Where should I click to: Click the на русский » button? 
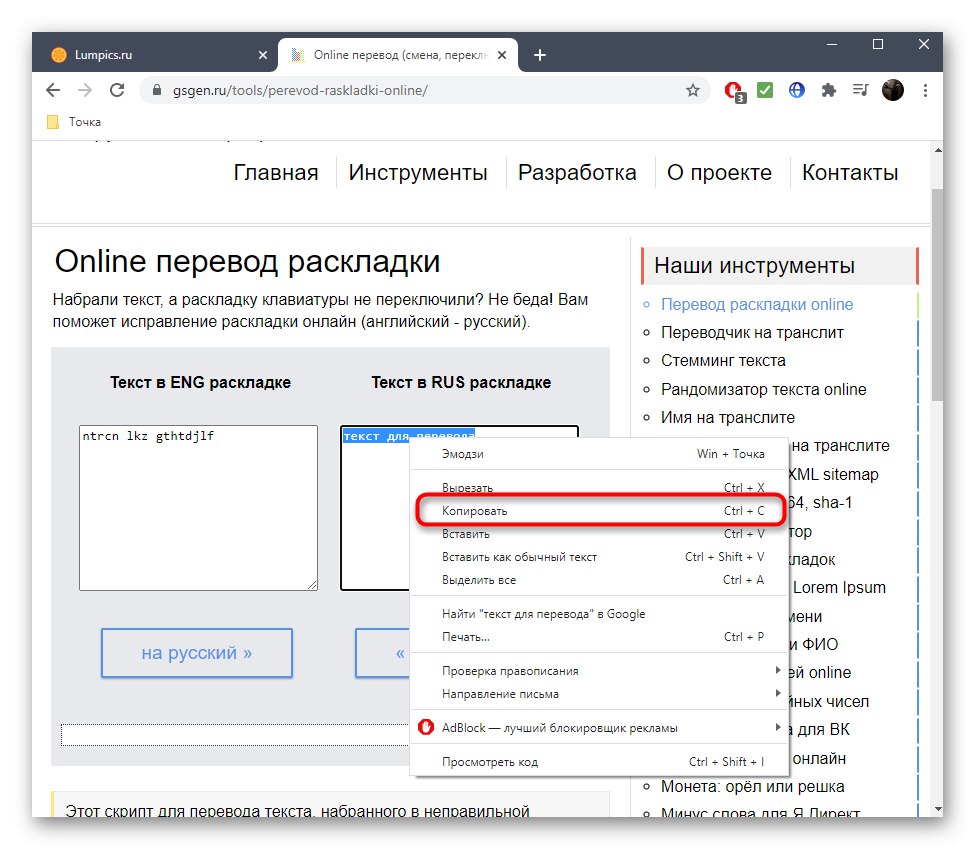pos(196,652)
